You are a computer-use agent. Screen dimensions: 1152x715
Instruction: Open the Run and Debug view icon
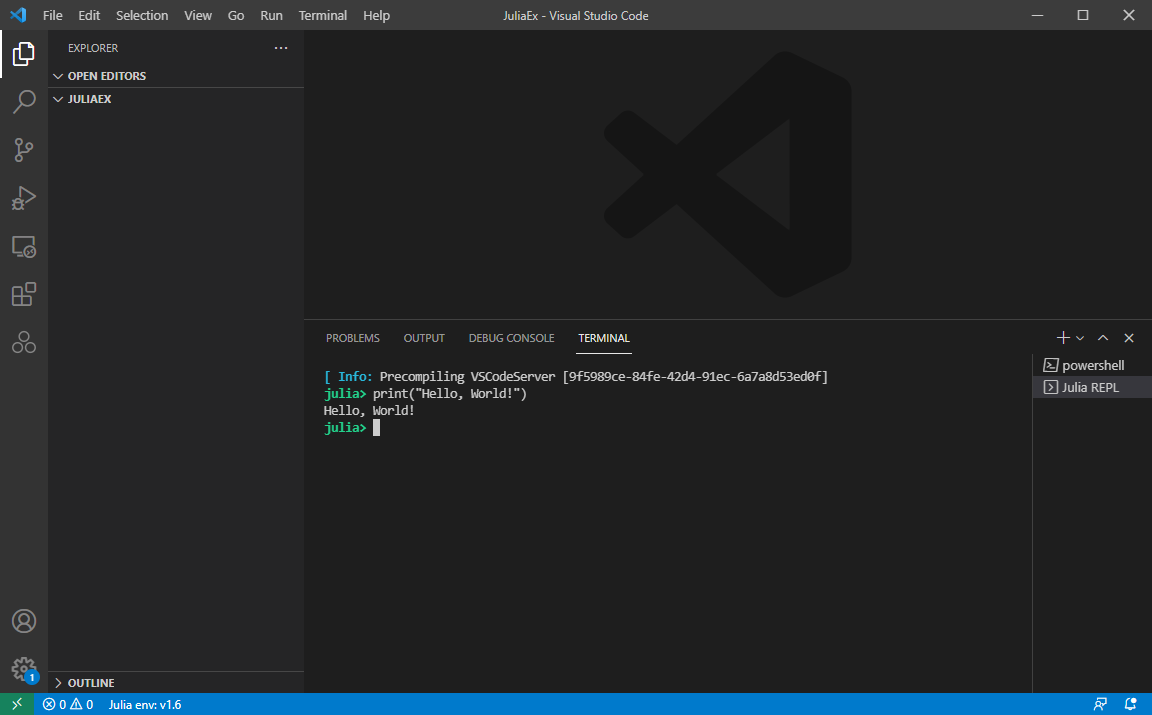(x=24, y=198)
